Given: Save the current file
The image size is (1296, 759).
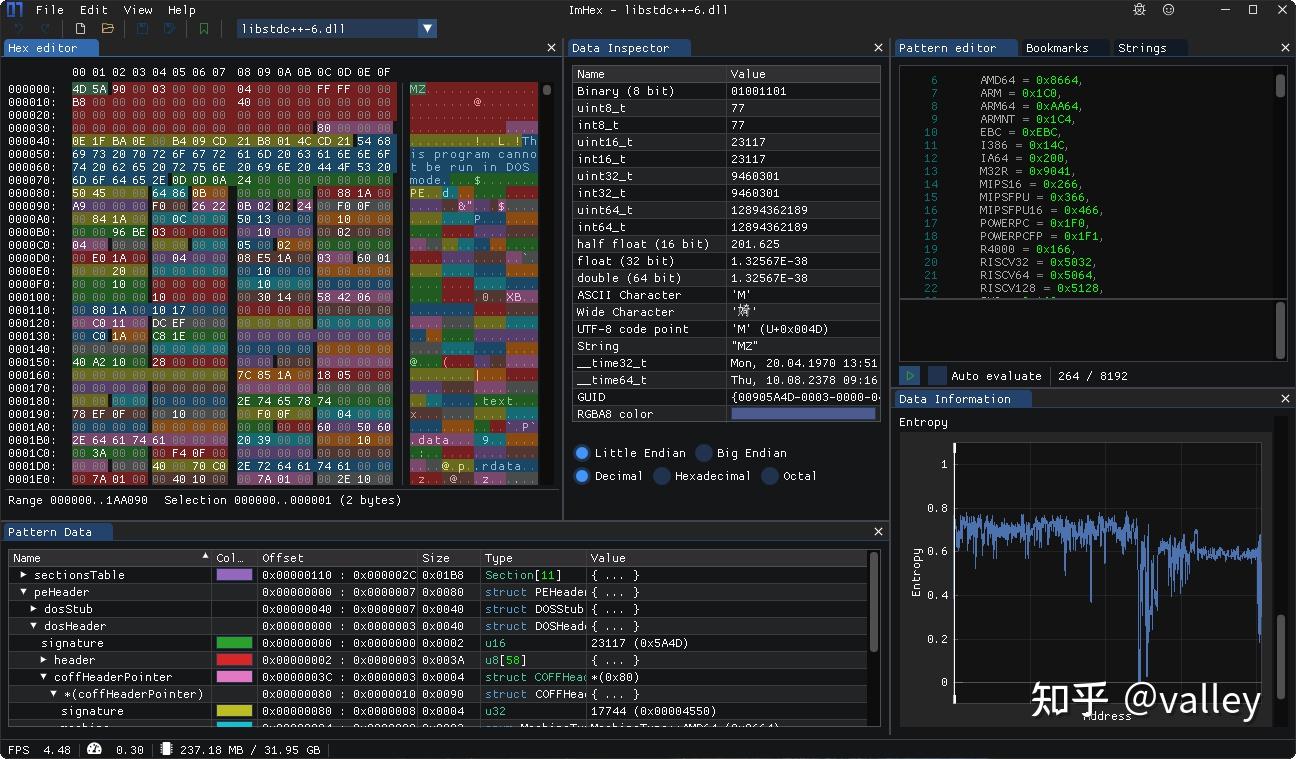Looking at the screenshot, I should [142, 28].
